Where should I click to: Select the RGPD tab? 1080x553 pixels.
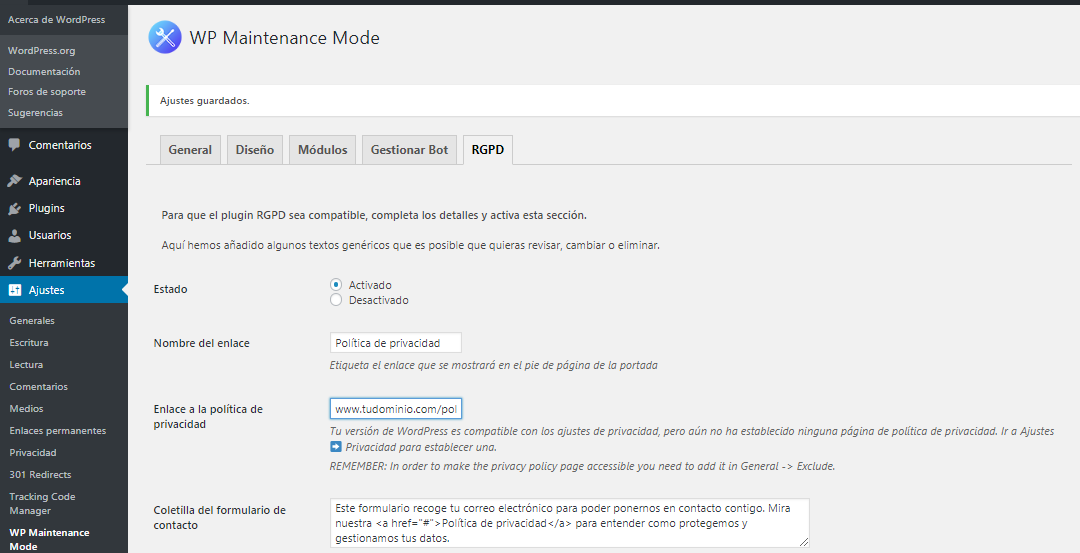coord(488,149)
